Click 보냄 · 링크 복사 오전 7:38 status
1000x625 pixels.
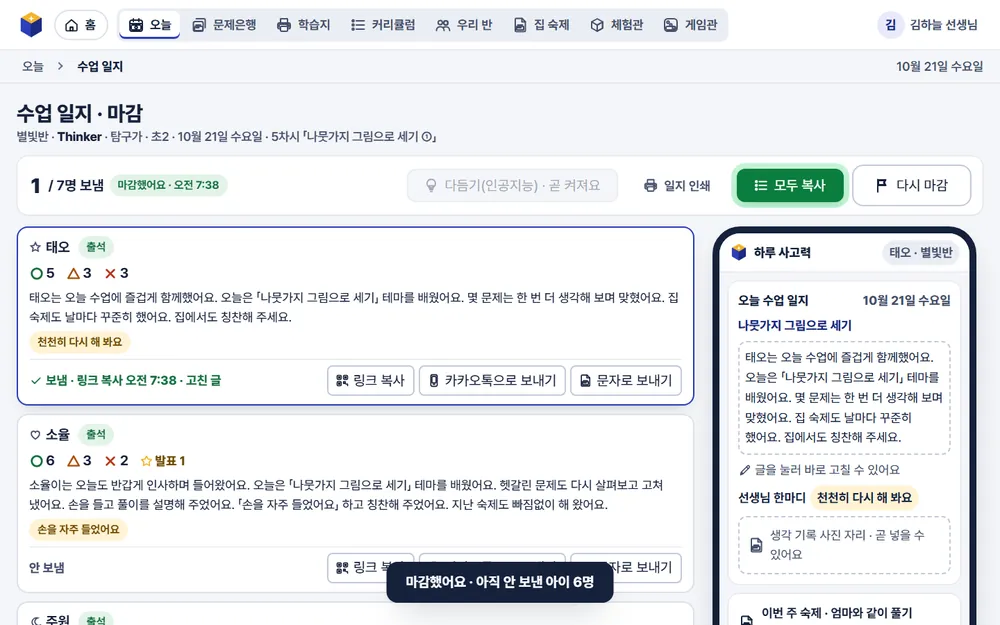pos(126,380)
